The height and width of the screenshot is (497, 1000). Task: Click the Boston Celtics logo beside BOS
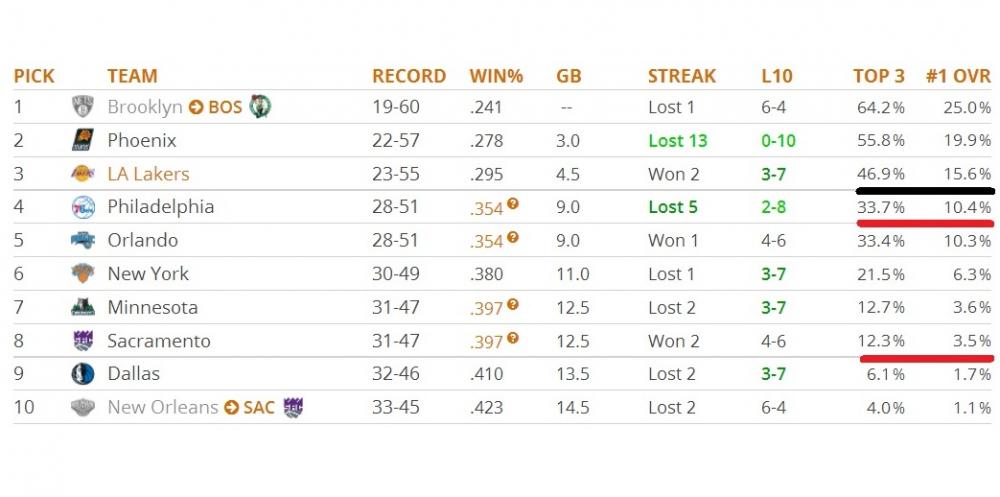coord(261,107)
